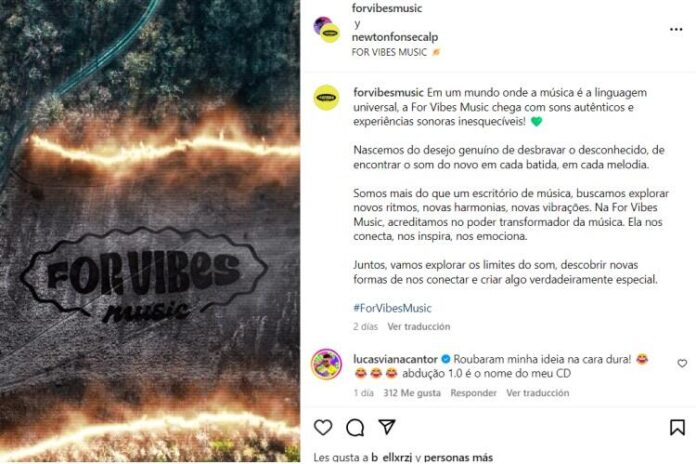Open lucasvianacantor's profile picture

[327, 364]
